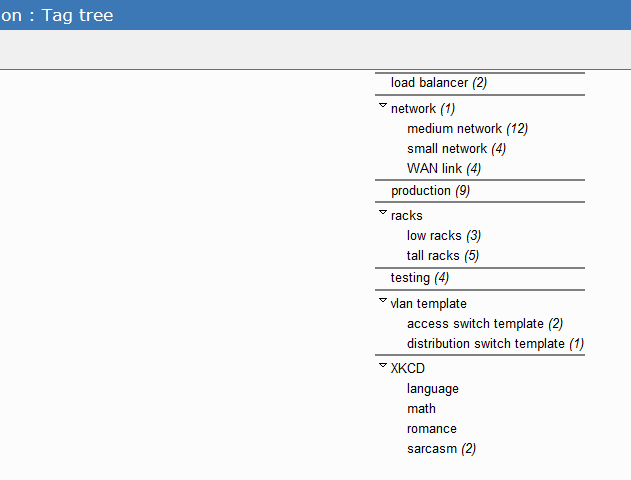Collapse the network tag node
The width and height of the screenshot is (631, 480).
pos(383,105)
